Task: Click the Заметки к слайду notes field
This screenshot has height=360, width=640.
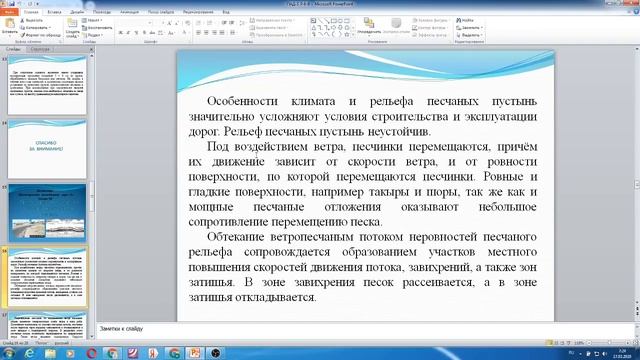Action: coord(365,329)
